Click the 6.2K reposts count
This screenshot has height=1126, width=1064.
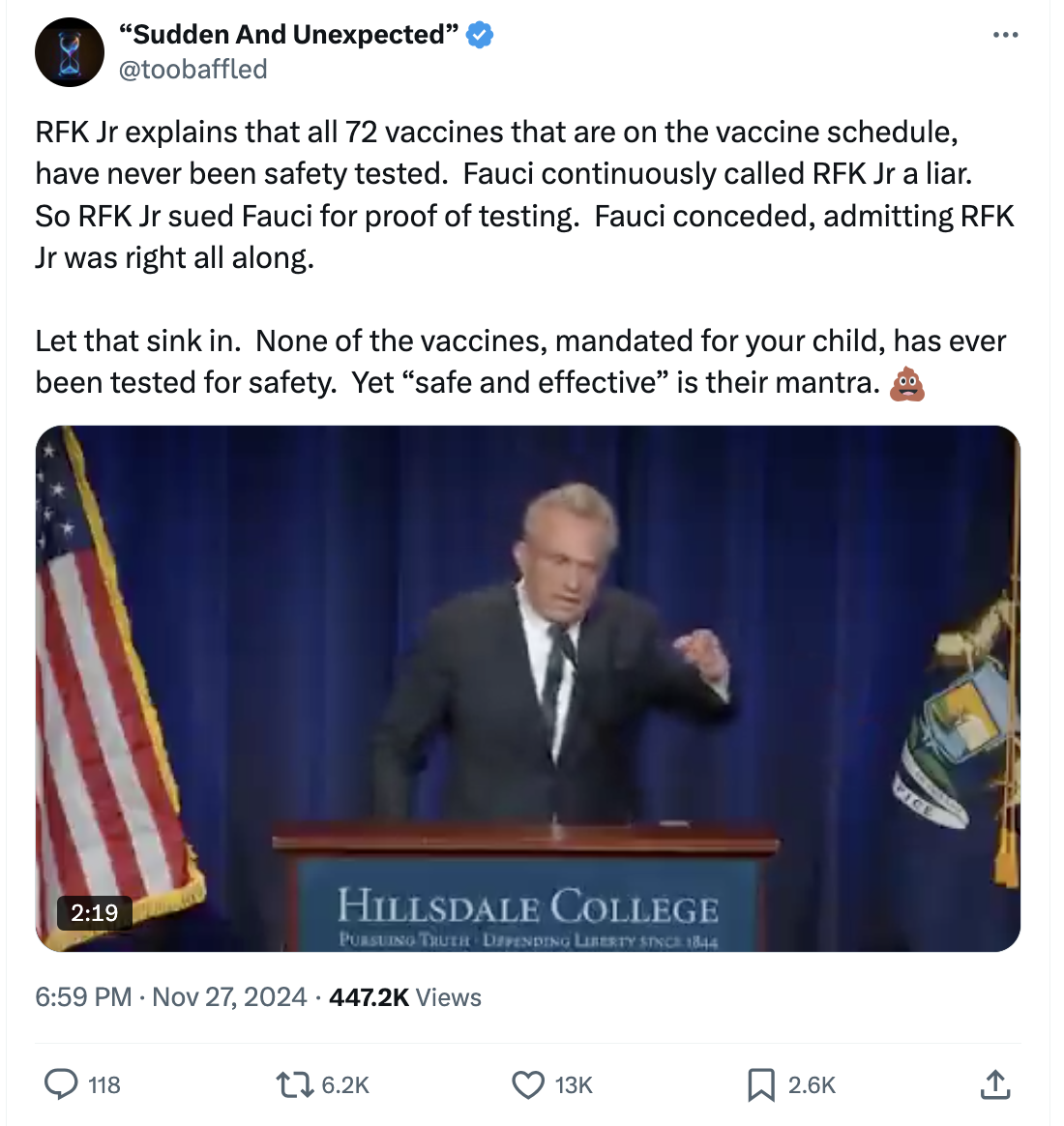point(345,1085)
